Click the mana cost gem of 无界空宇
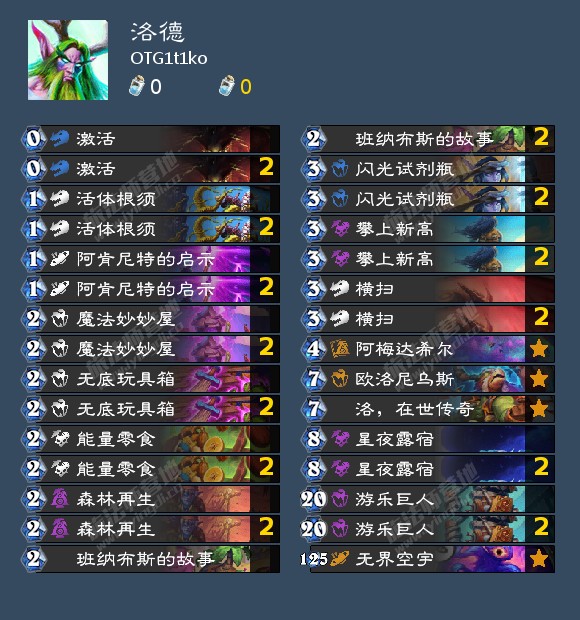 click(x=314, y=559)
